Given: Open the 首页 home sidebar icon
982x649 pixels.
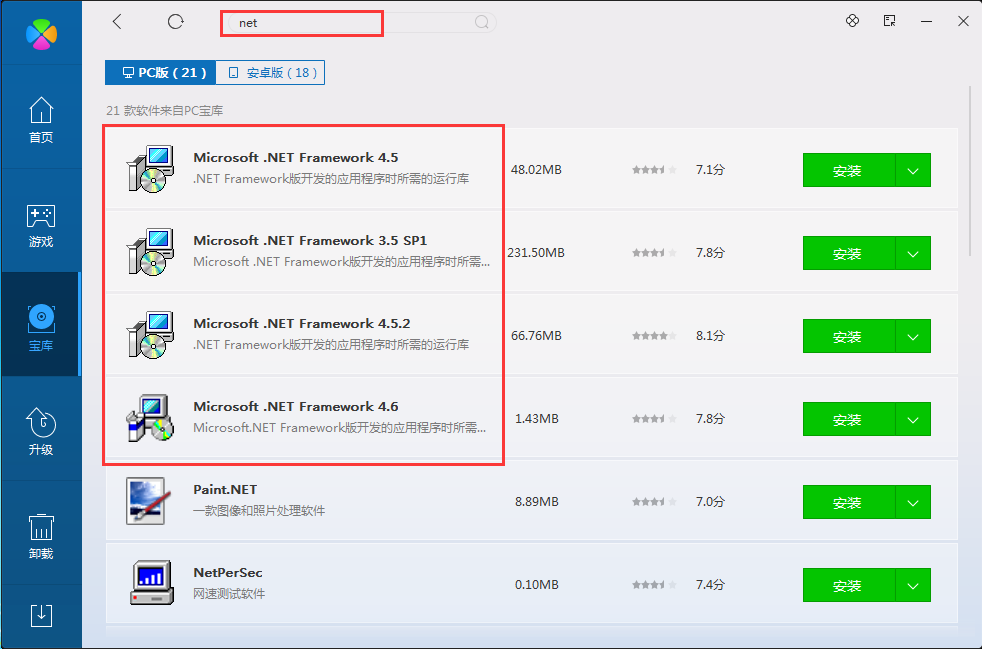Looking at the screenshot, I should [41, 120].
